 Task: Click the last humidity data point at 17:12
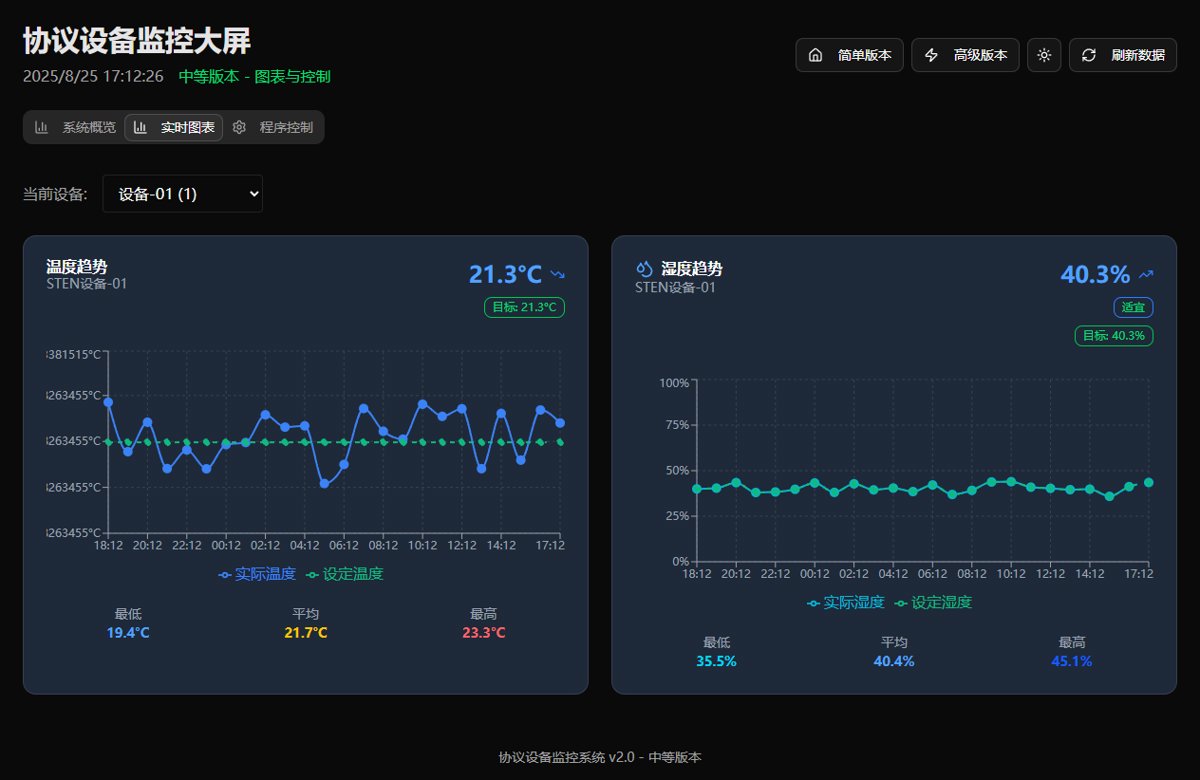point(1149,483)
